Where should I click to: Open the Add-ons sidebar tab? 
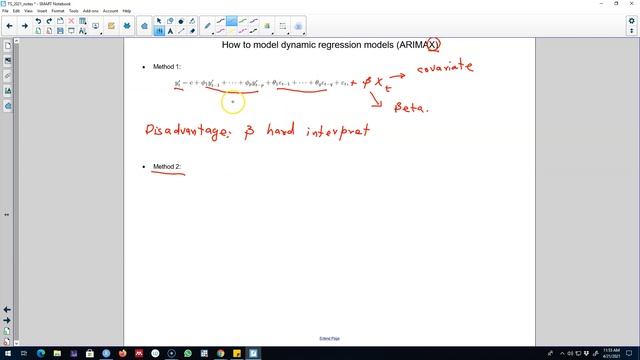point(8,106)
